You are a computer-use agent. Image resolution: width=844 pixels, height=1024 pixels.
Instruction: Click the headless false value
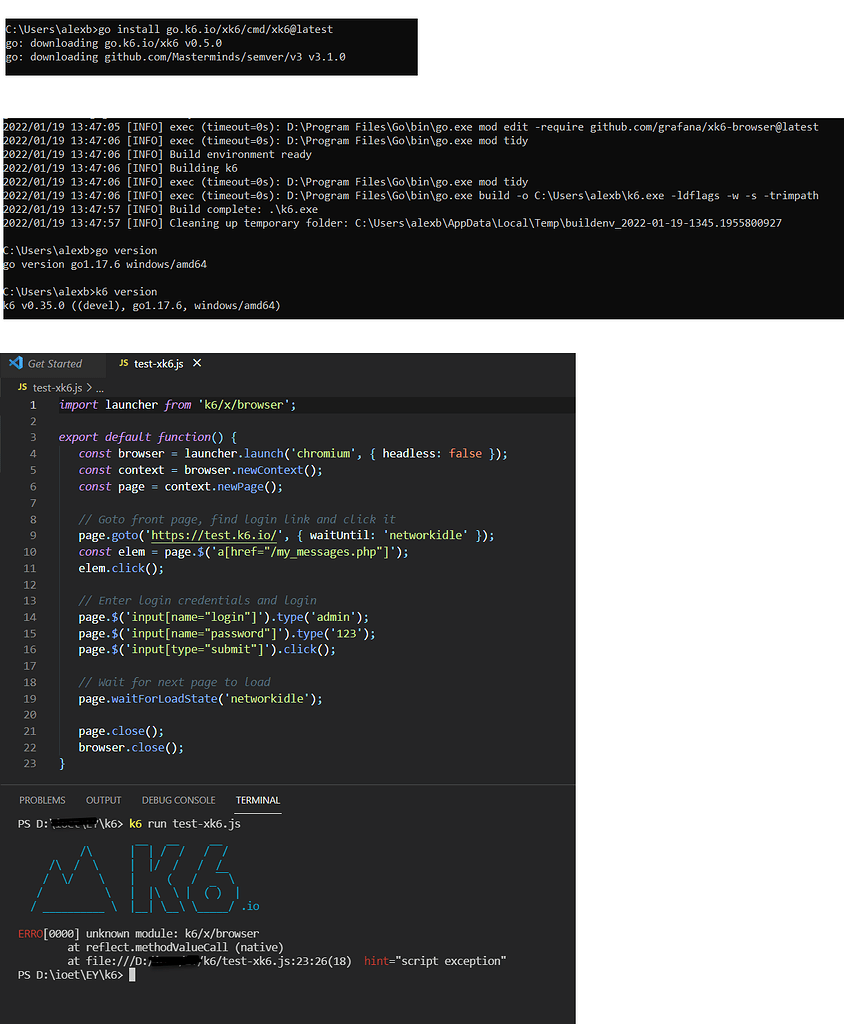(465, 453)
